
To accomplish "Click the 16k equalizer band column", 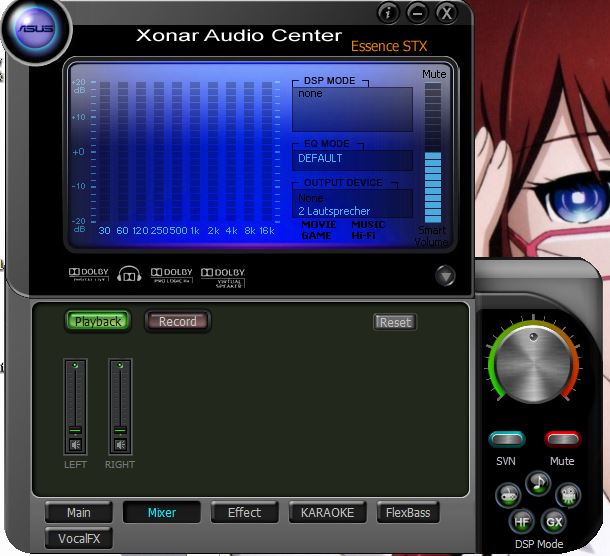I will click(267, 153).
